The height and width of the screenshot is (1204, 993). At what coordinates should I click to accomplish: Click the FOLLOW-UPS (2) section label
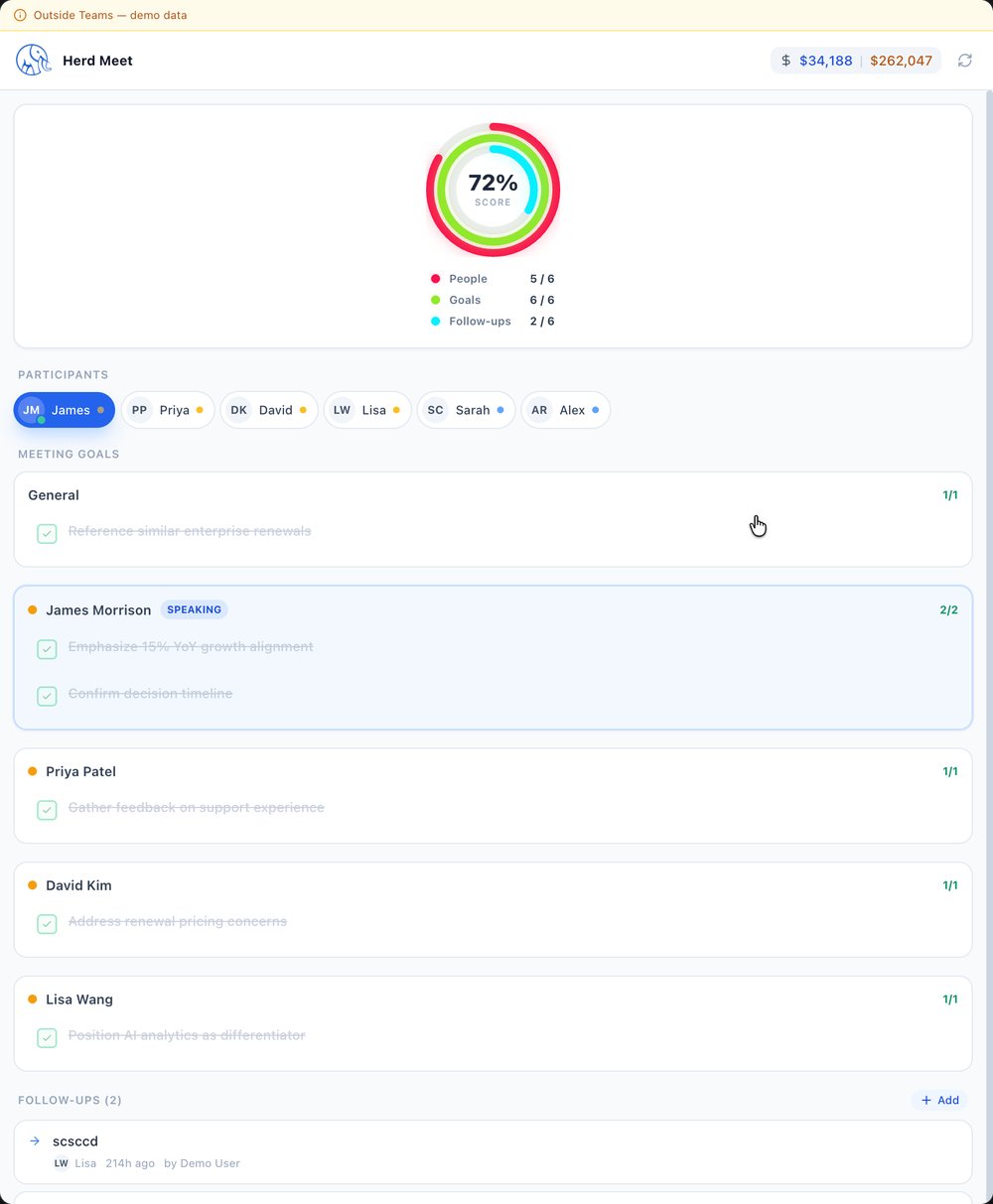coord(70,1100)
